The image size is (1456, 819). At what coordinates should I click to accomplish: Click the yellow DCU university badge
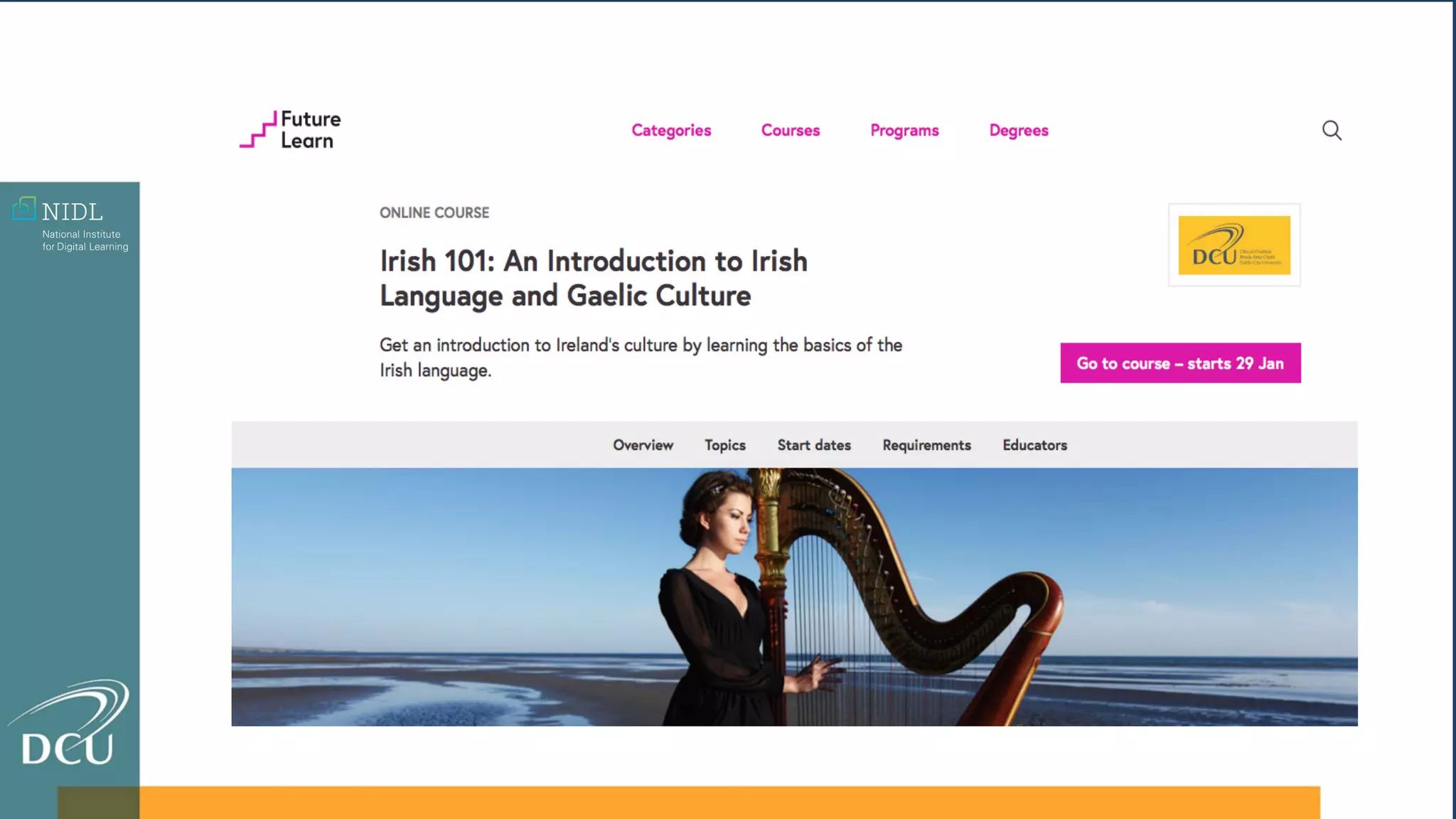pos(1234,245)
